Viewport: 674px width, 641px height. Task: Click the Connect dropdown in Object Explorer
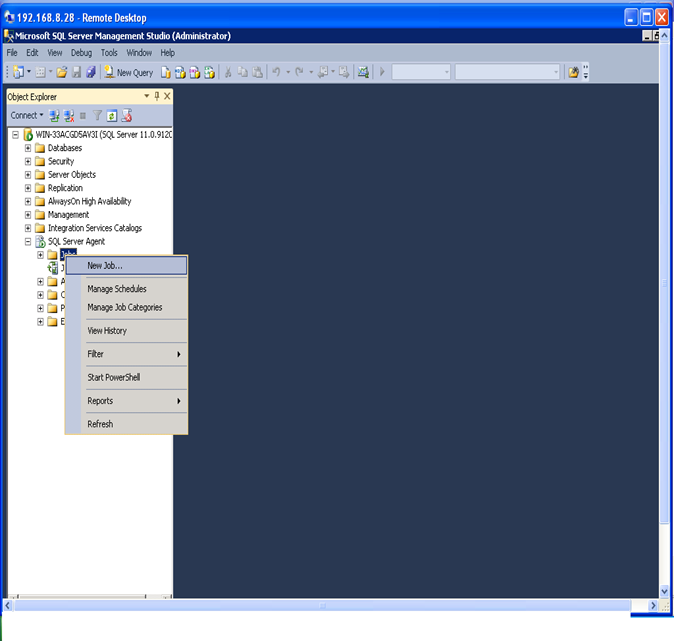point(27,115)
